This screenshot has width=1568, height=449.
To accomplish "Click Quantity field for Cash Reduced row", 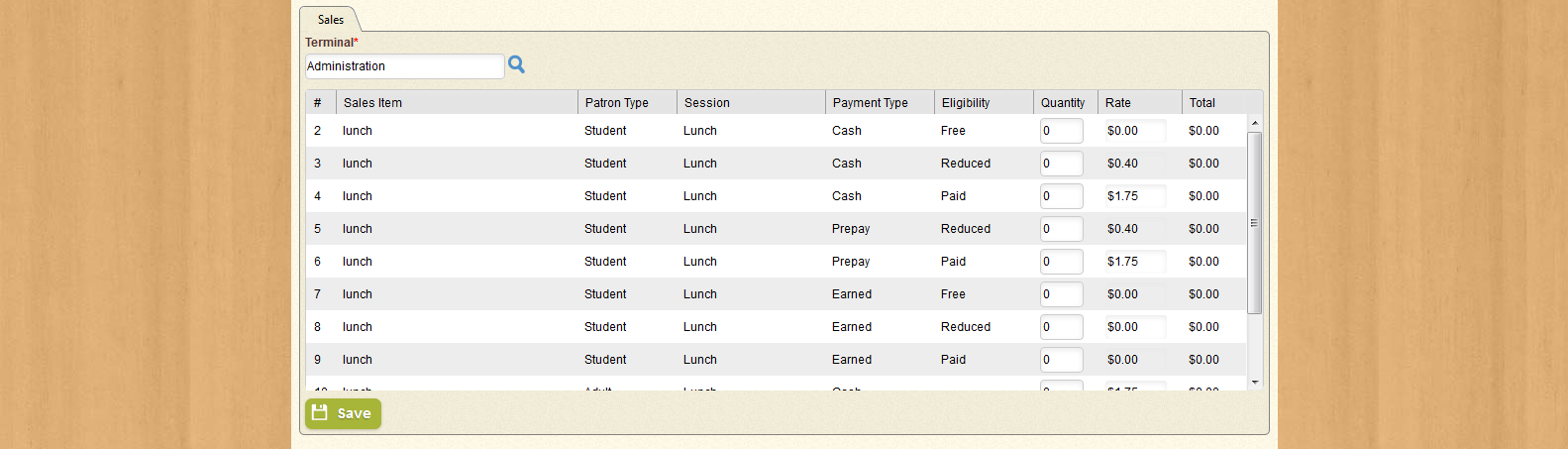I will click(1061, 164).
